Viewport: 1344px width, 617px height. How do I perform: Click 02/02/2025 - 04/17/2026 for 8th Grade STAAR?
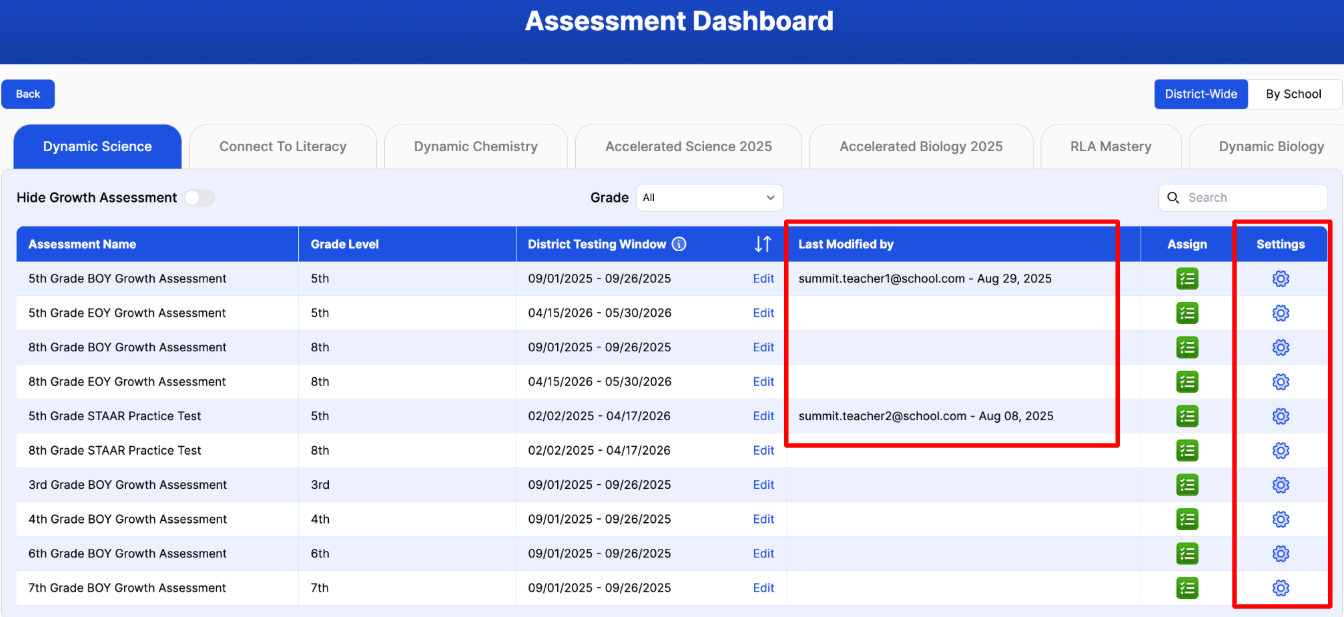(600, 450)
